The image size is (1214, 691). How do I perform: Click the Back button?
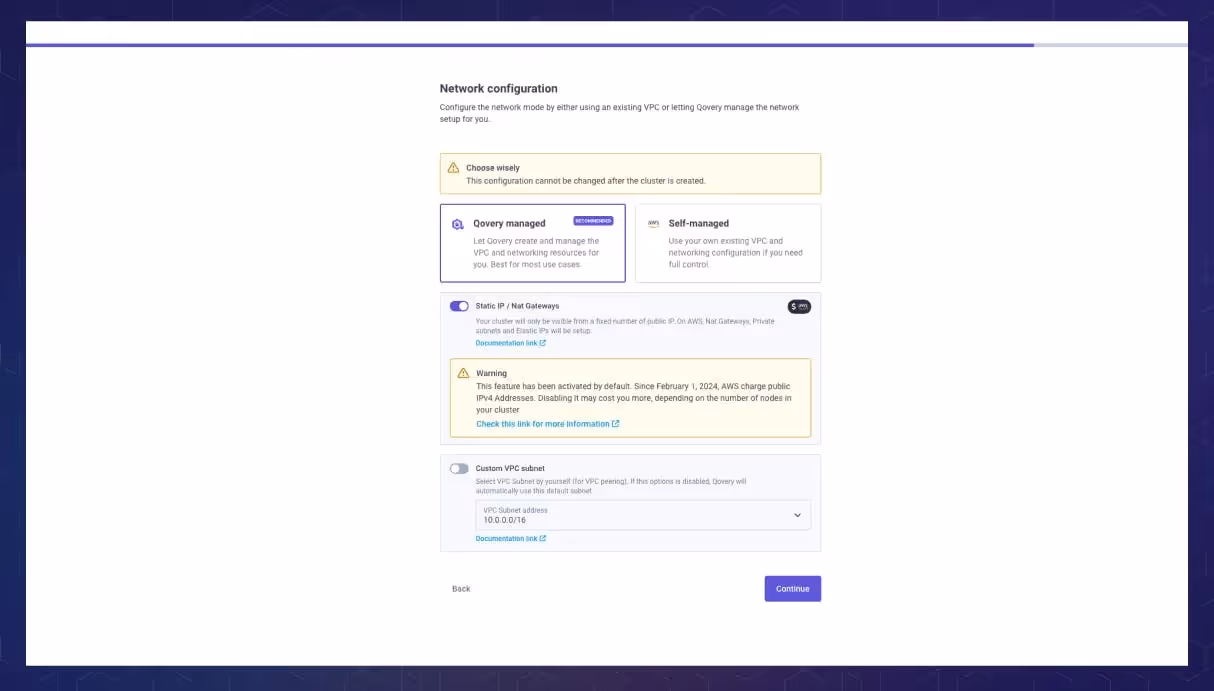[461, 588]
